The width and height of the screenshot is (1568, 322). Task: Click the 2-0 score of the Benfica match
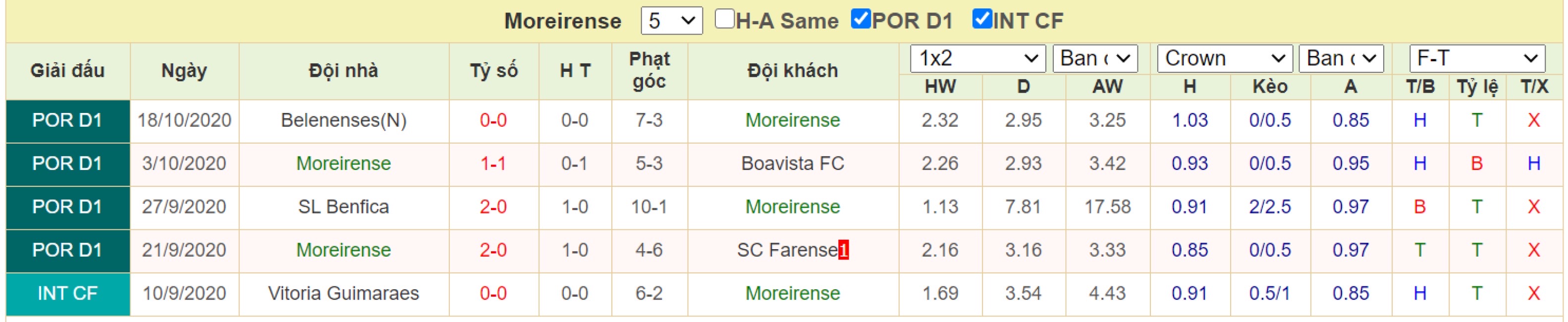(x=493, y=207)
